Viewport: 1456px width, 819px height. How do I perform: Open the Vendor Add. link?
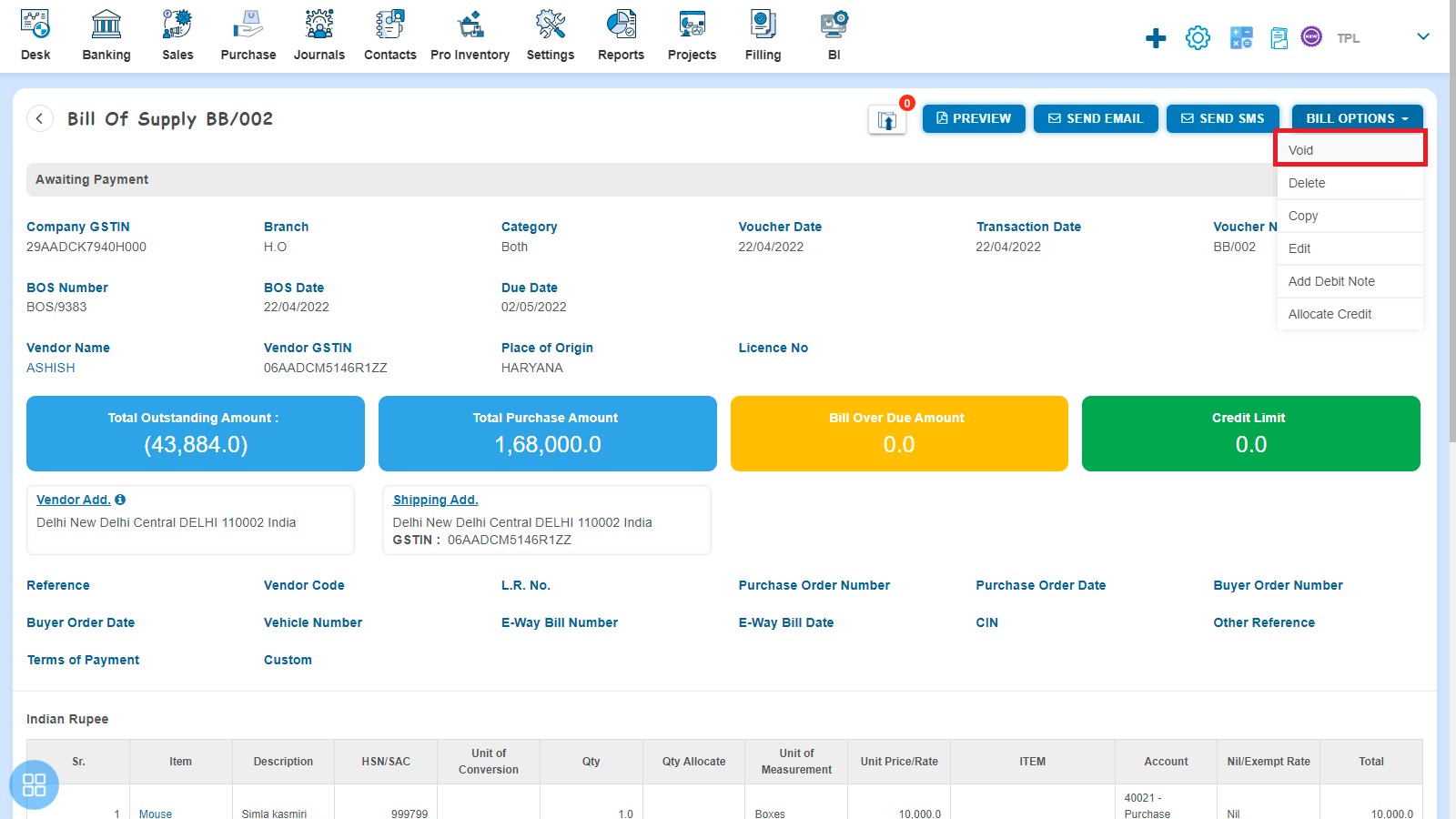74,500
